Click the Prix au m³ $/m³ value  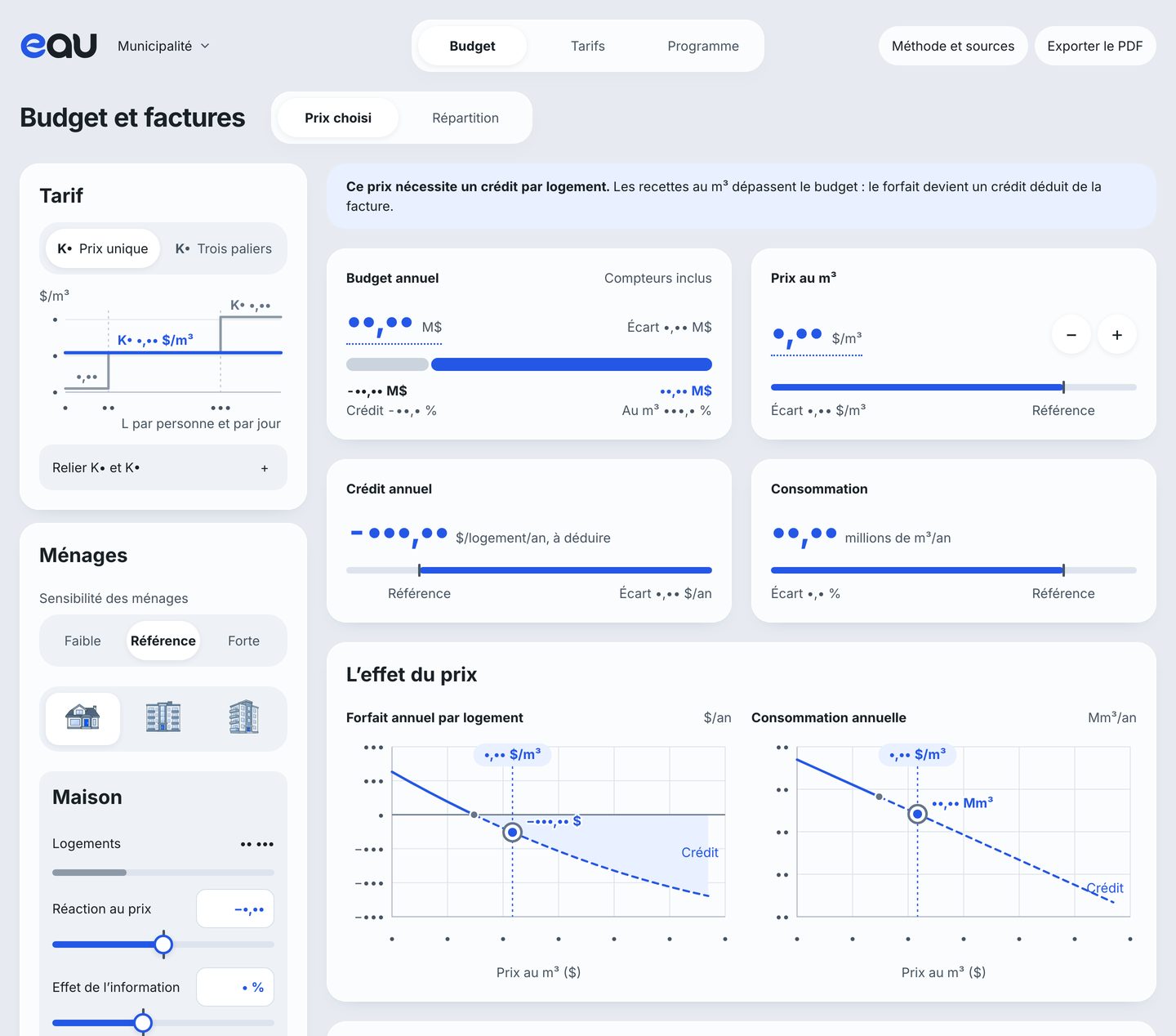[x=817, y=337]
